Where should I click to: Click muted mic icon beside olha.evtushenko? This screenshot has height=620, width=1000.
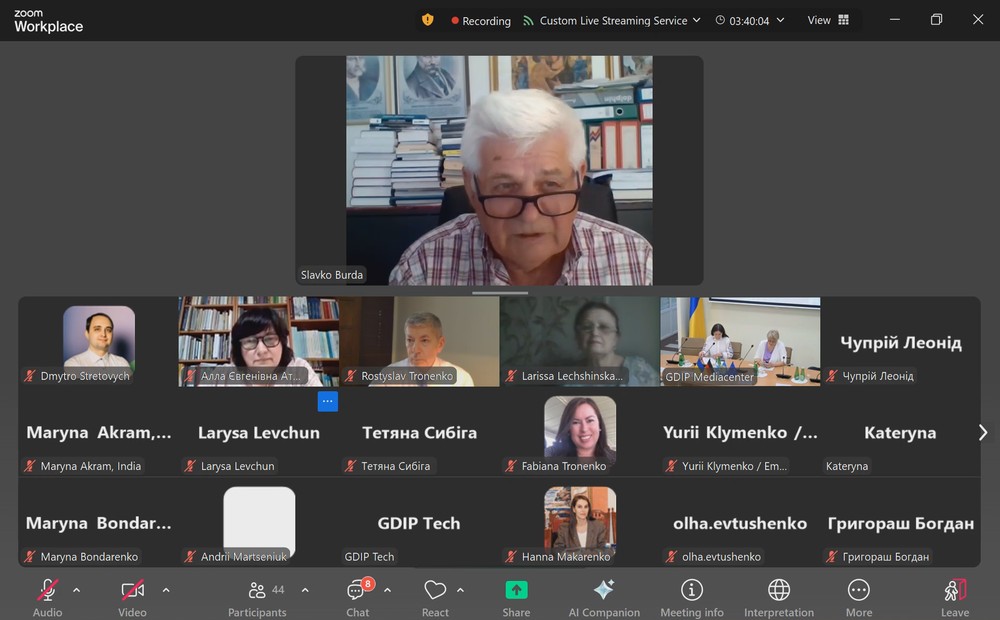(x=672, y=556)
